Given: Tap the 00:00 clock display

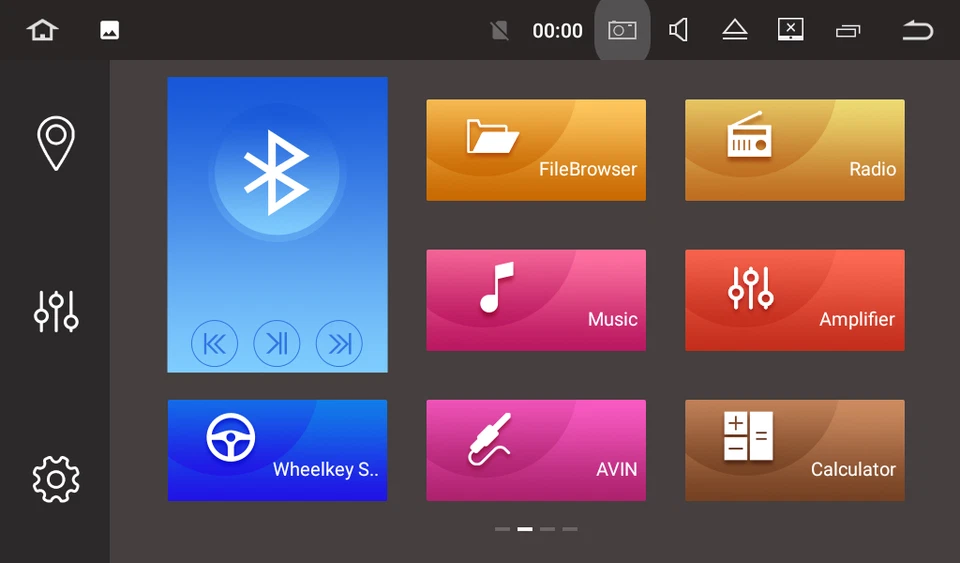Looking at the screenshot, I should point(557,31).
